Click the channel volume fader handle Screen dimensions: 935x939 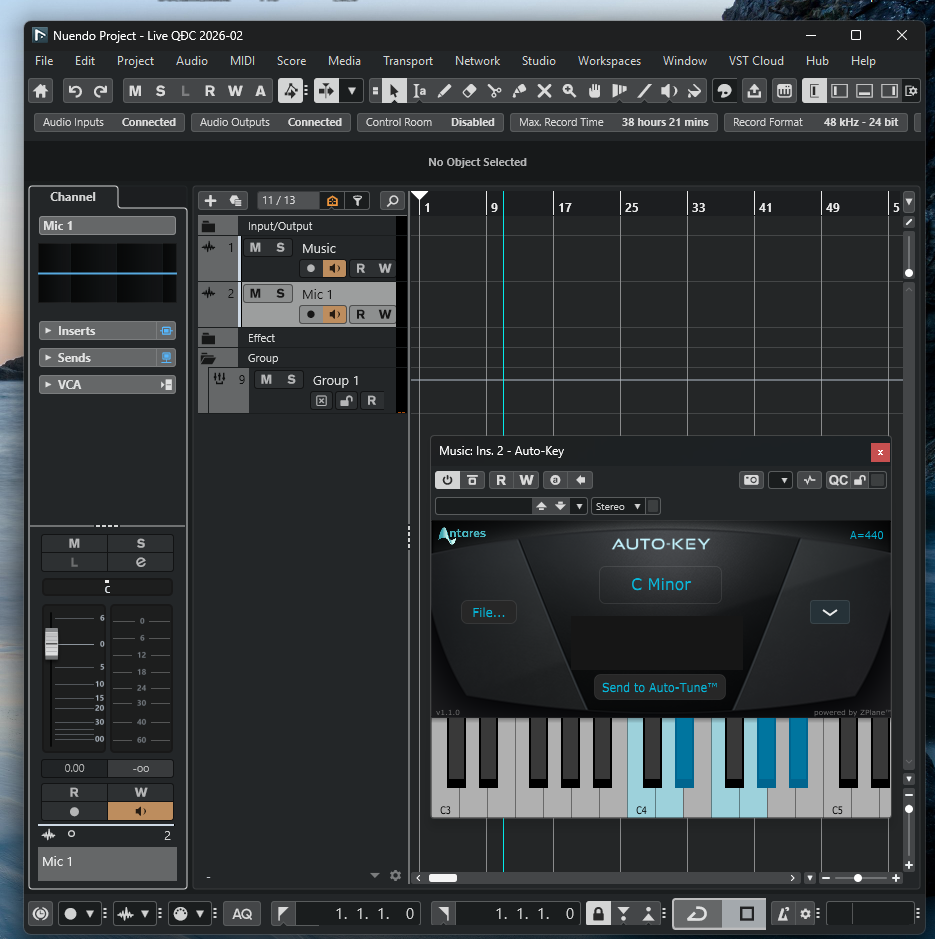[x=52, y=644]
